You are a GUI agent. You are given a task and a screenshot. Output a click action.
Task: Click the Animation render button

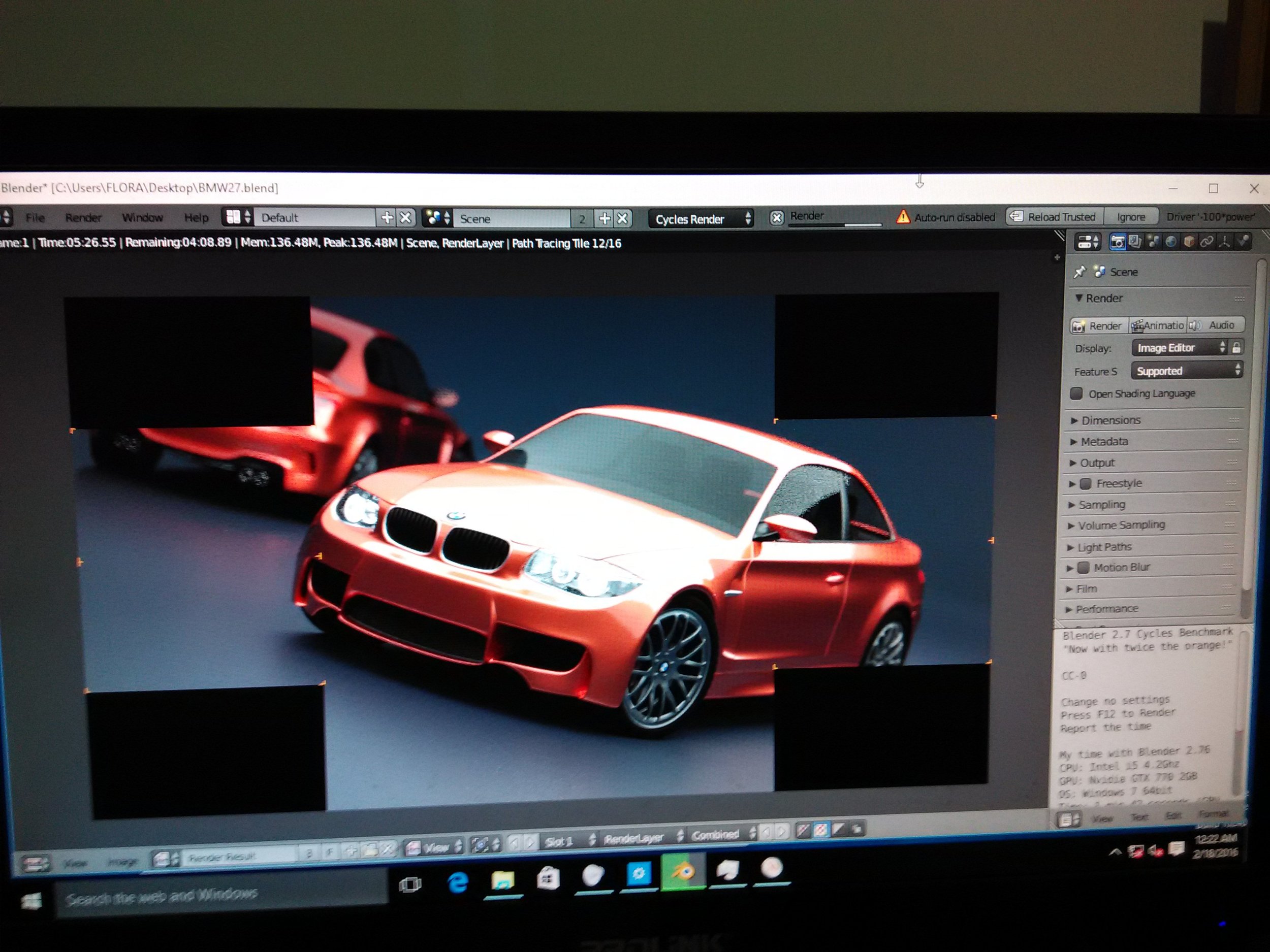[x=1158, y=325]
